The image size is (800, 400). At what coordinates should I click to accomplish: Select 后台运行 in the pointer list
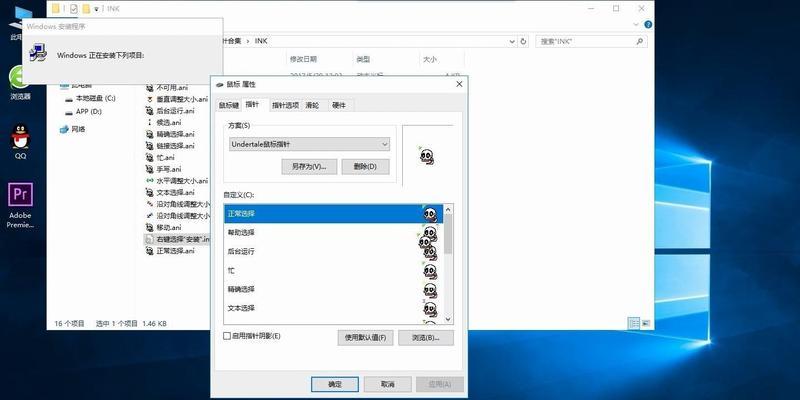[334, 252]
